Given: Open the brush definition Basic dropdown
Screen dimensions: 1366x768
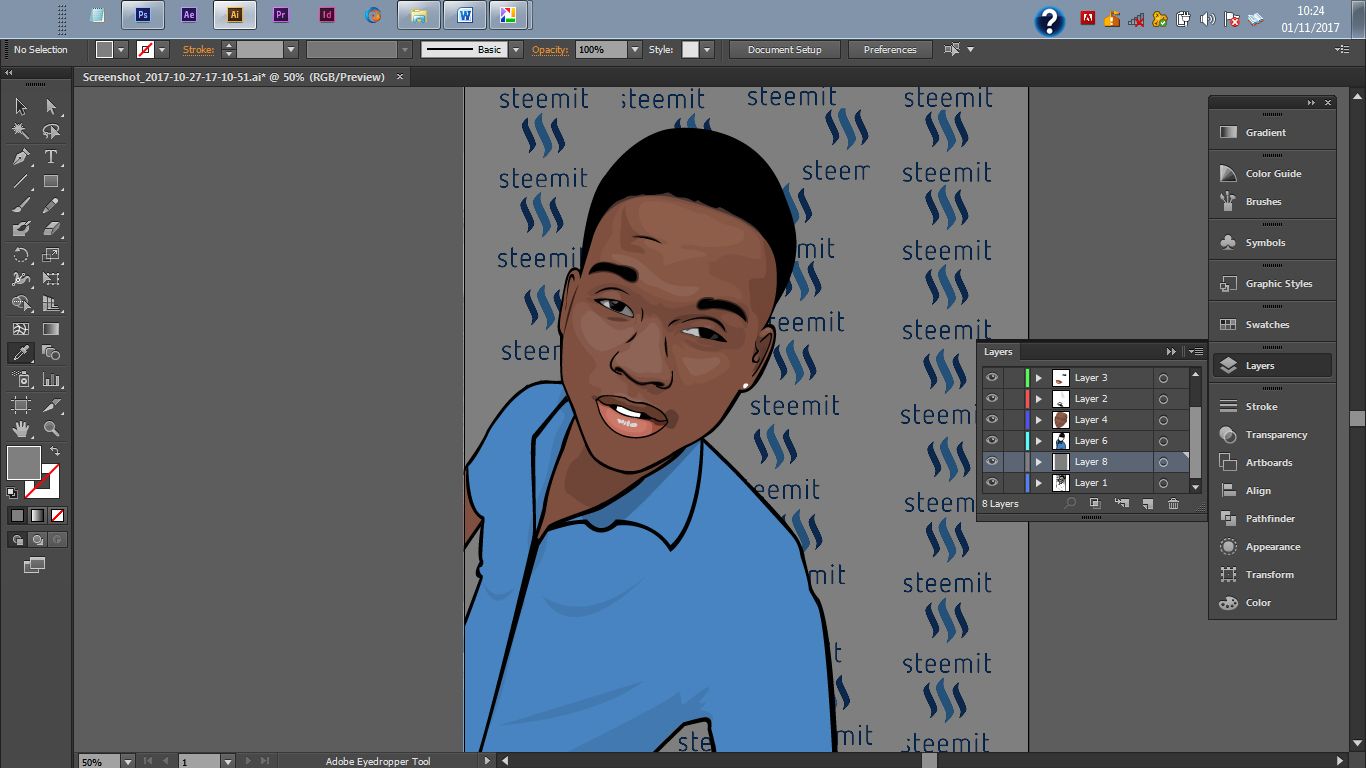Looking at the screenshot, I should (516, 50).
